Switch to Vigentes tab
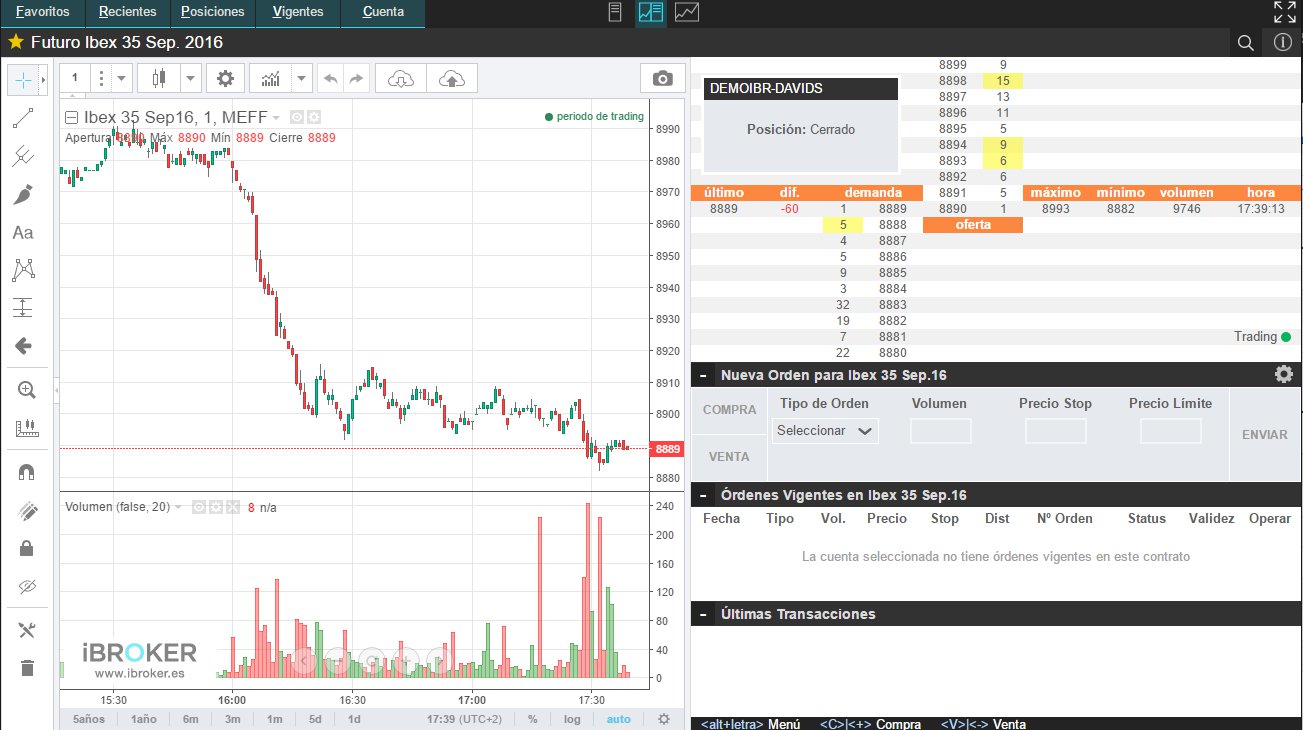 click(298, 12)
